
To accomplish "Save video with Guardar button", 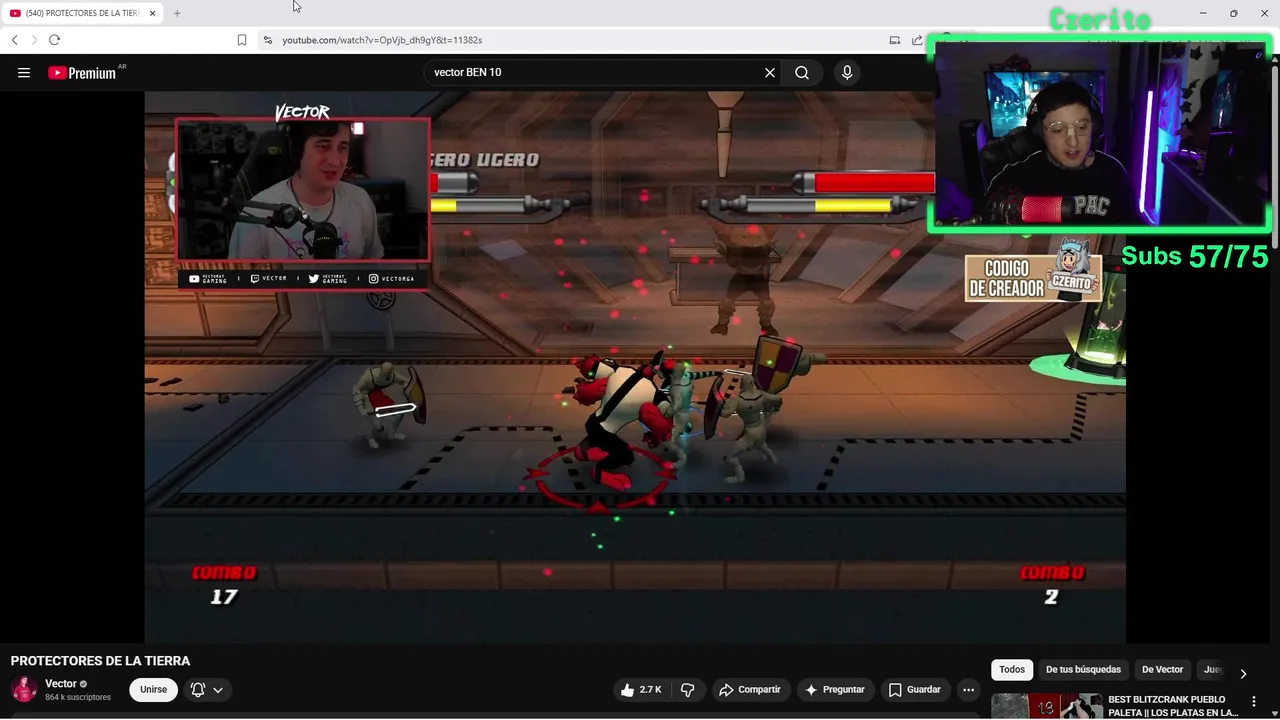I will pyautogui.click(x=915, y=689).
